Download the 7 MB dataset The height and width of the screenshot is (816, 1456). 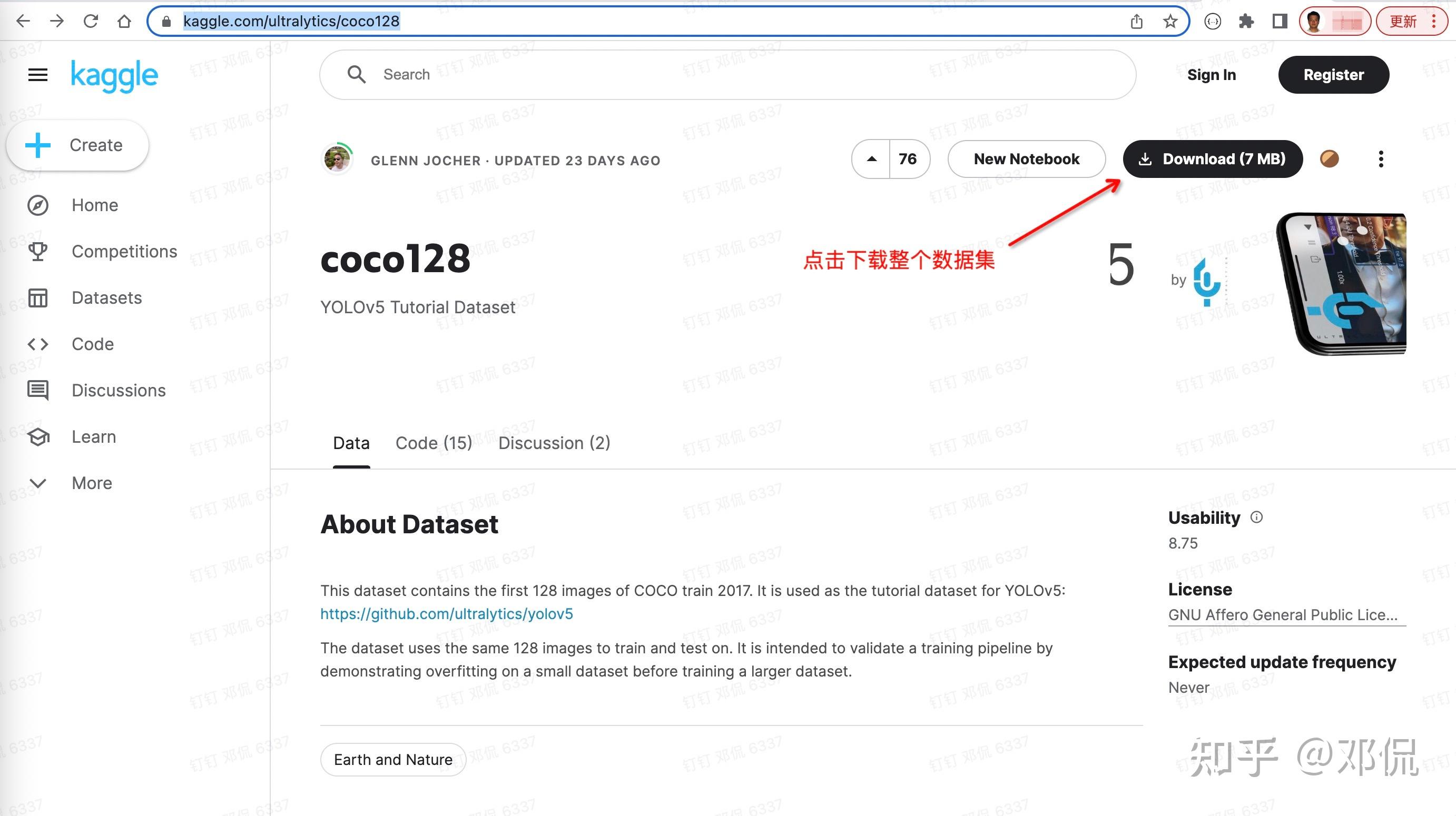click(x=1213, y=158)
